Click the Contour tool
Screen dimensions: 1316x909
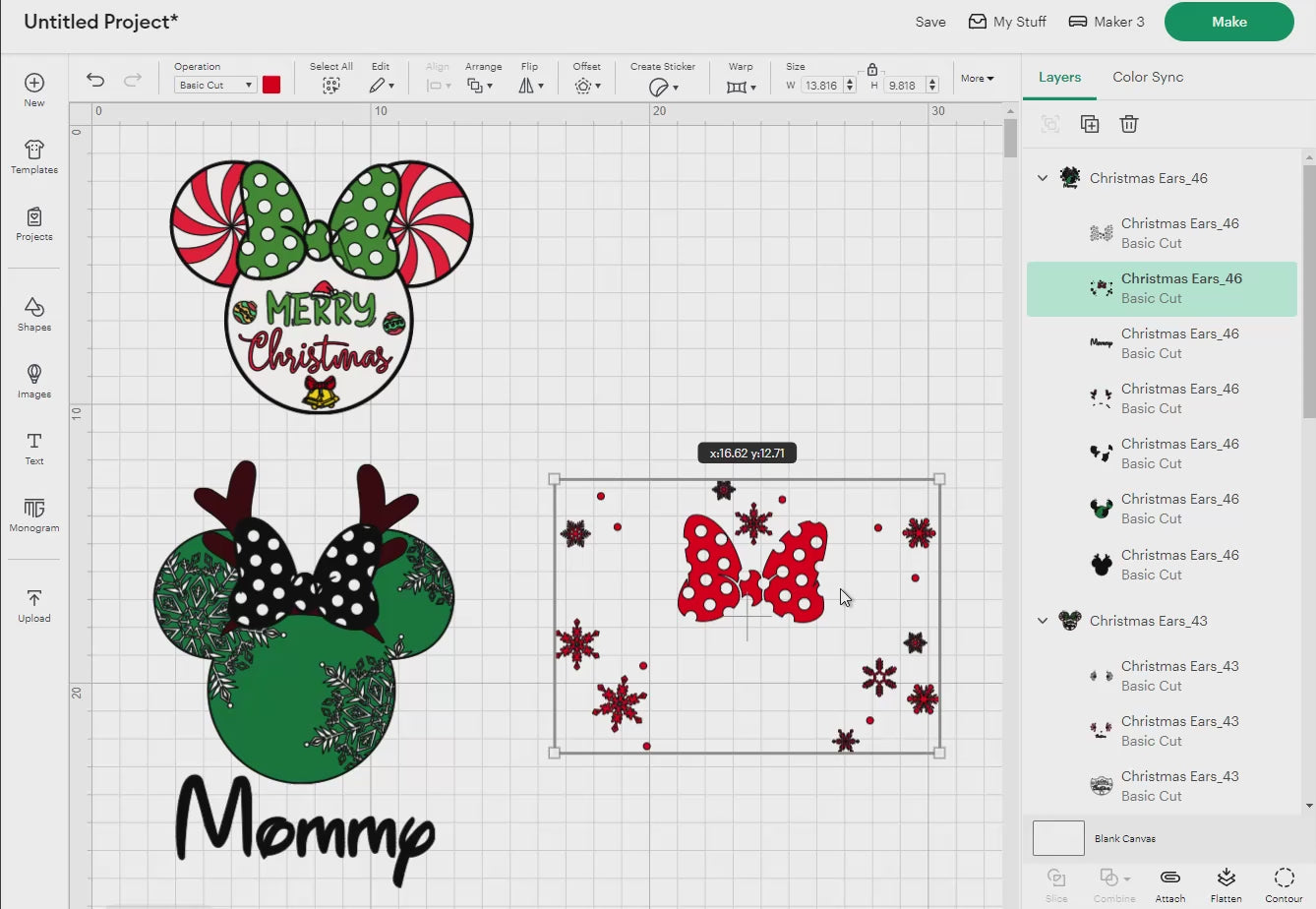pos(1284,883)
